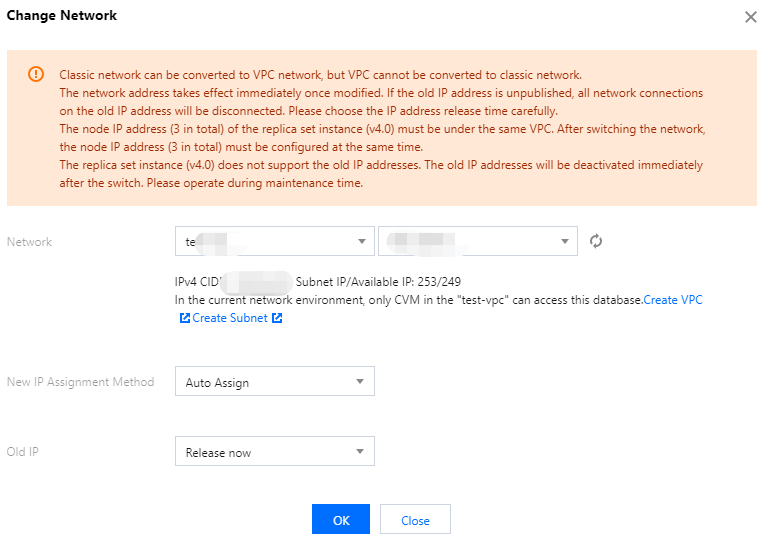
Task: Click the external link icon before Create Subnet
Action: coord(184,318)
